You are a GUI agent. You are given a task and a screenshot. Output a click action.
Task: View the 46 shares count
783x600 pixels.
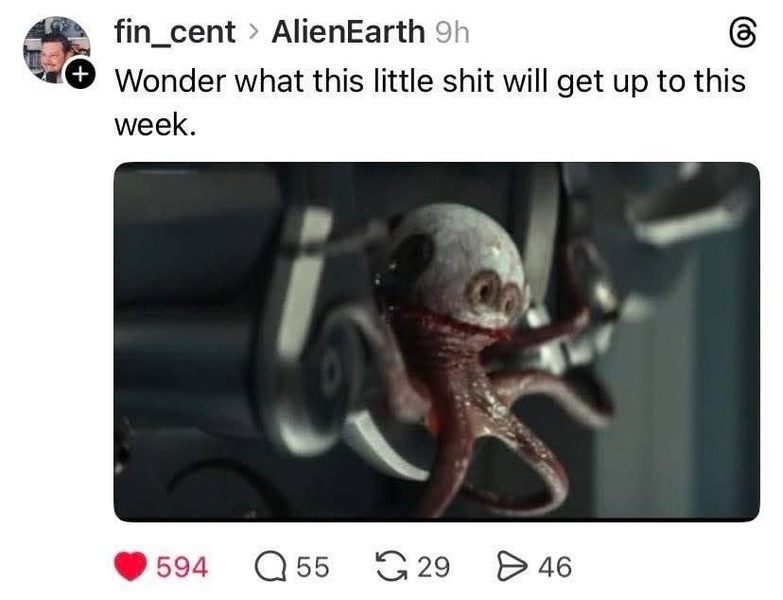tap(555, 568)
